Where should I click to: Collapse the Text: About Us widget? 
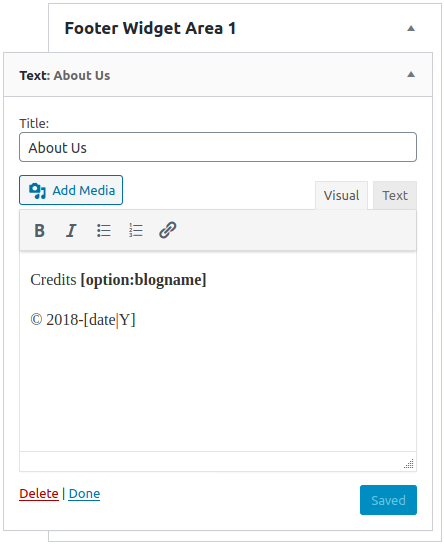[x=411, y=74]
